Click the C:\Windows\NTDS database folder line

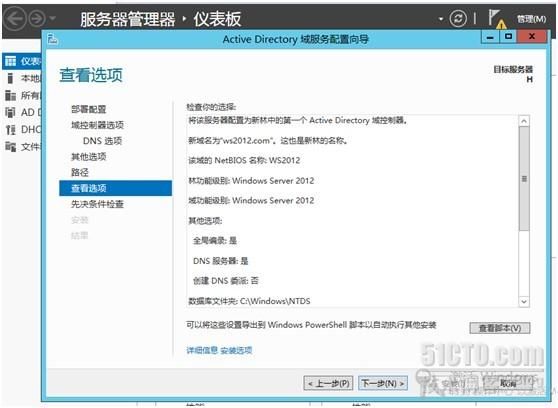(249, 302)
